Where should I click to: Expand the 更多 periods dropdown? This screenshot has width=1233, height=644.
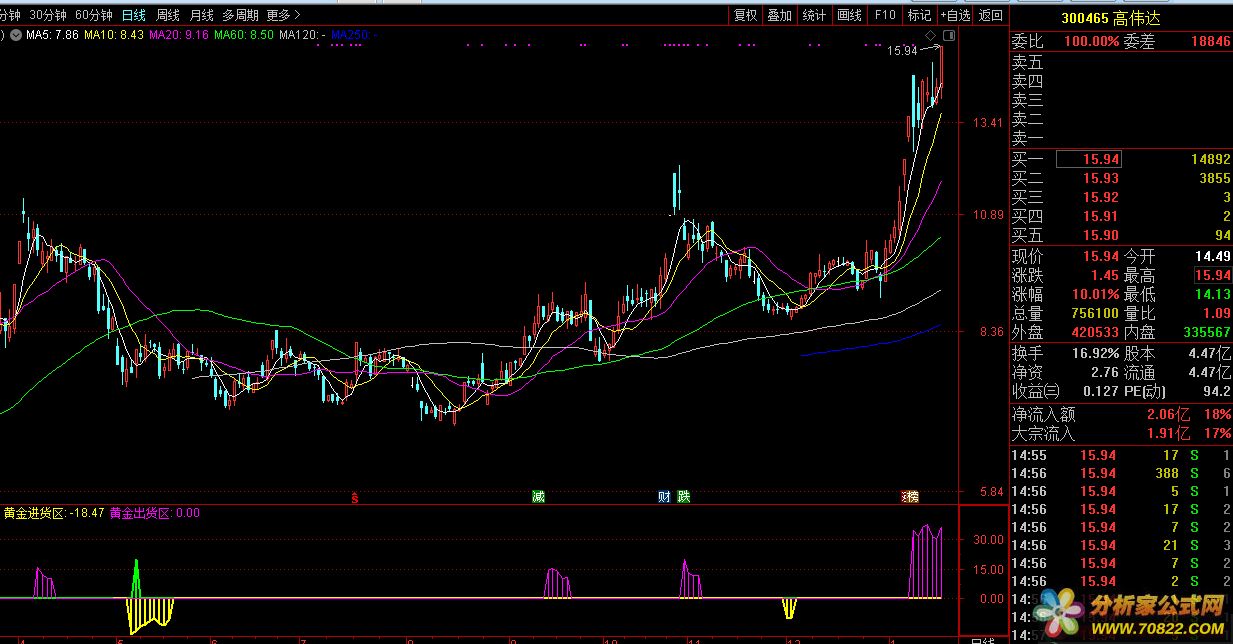point(282,15)
